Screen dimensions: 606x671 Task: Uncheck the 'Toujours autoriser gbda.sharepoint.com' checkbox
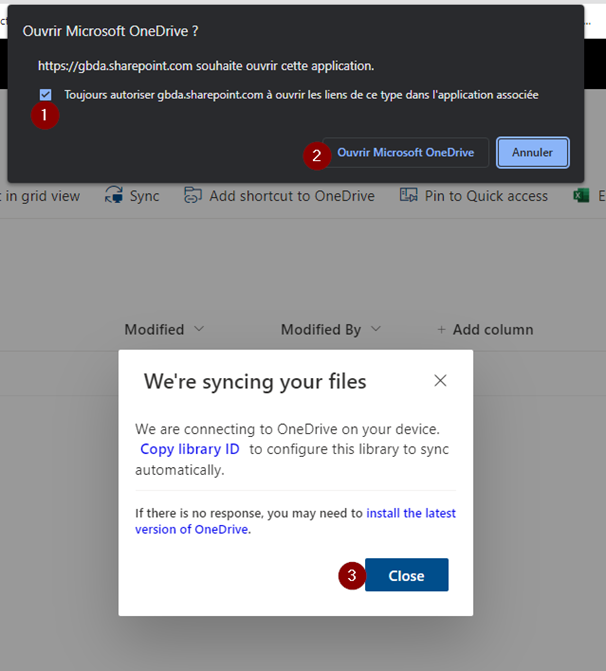tap(45, 95)
